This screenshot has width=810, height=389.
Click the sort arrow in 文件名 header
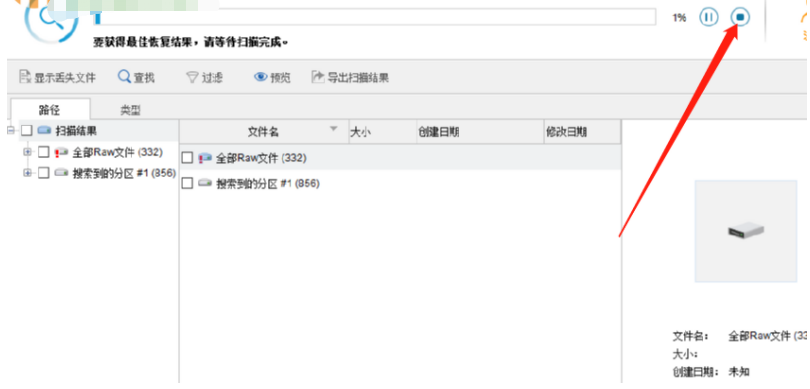[334, 128]
